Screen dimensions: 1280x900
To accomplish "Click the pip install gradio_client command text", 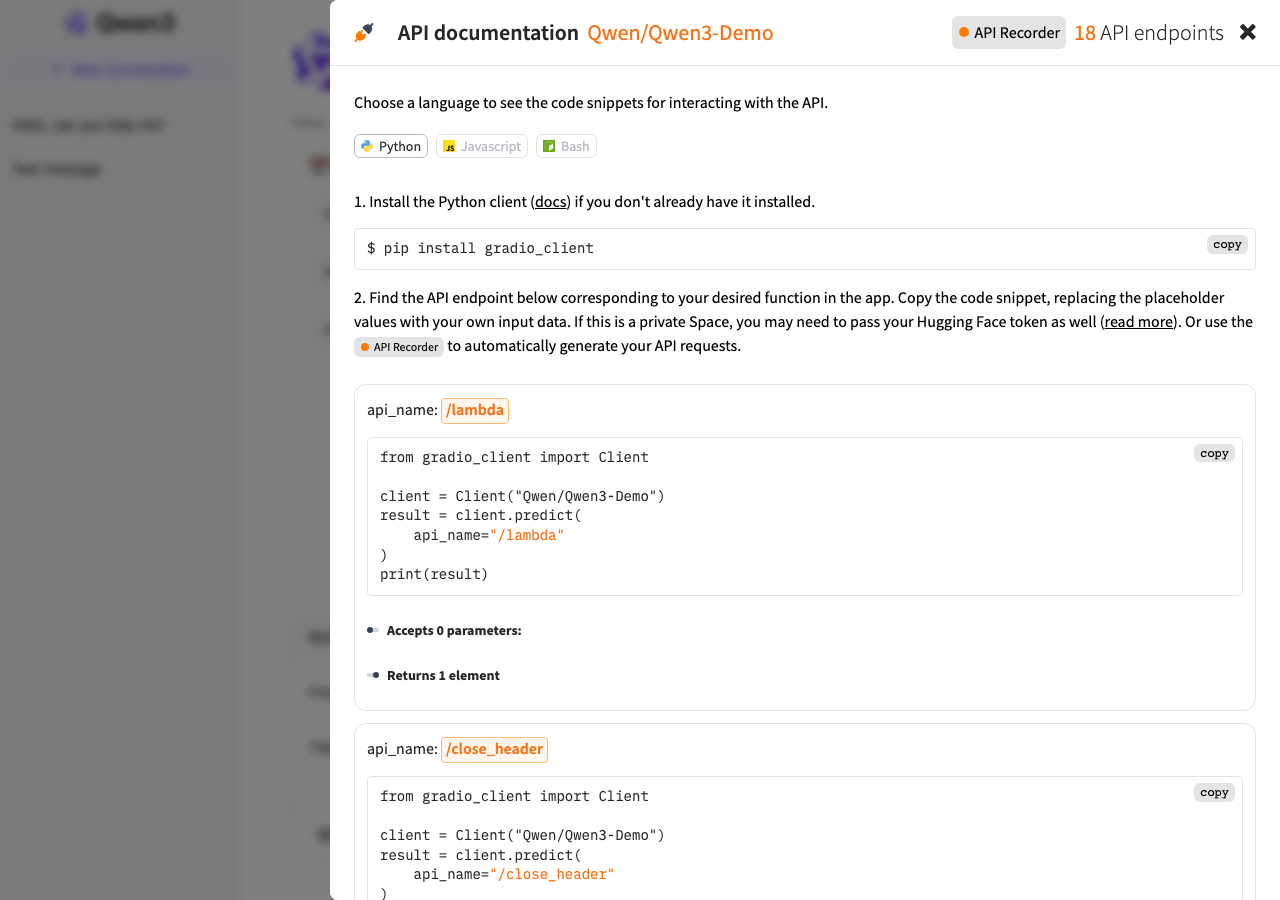I will coord(480,248).
